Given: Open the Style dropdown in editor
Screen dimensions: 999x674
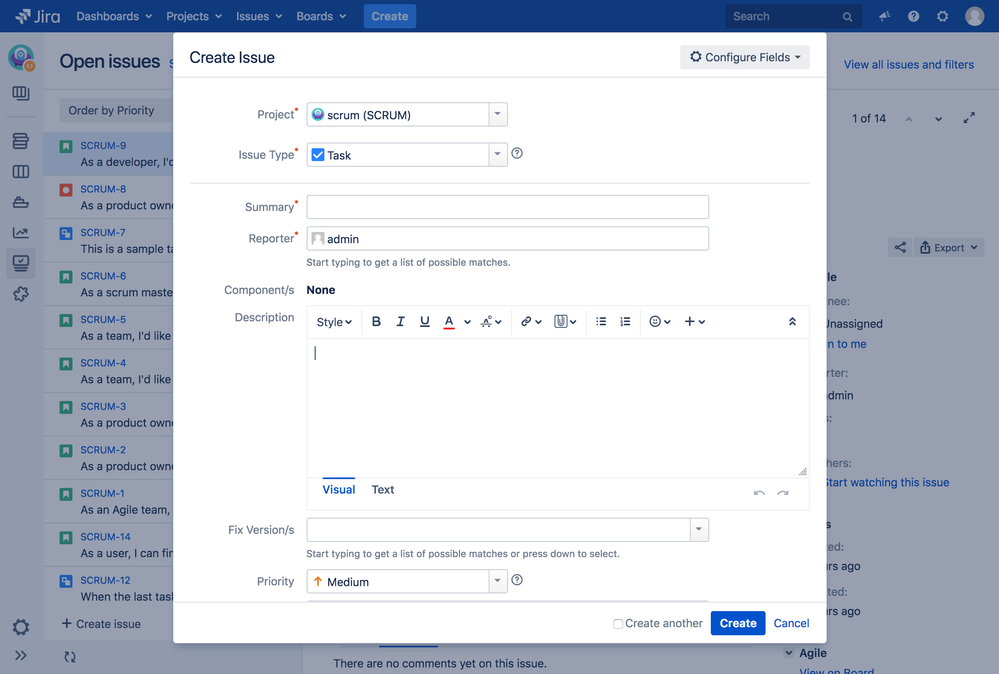Looking at the screenshot, I should pos(334,322).
